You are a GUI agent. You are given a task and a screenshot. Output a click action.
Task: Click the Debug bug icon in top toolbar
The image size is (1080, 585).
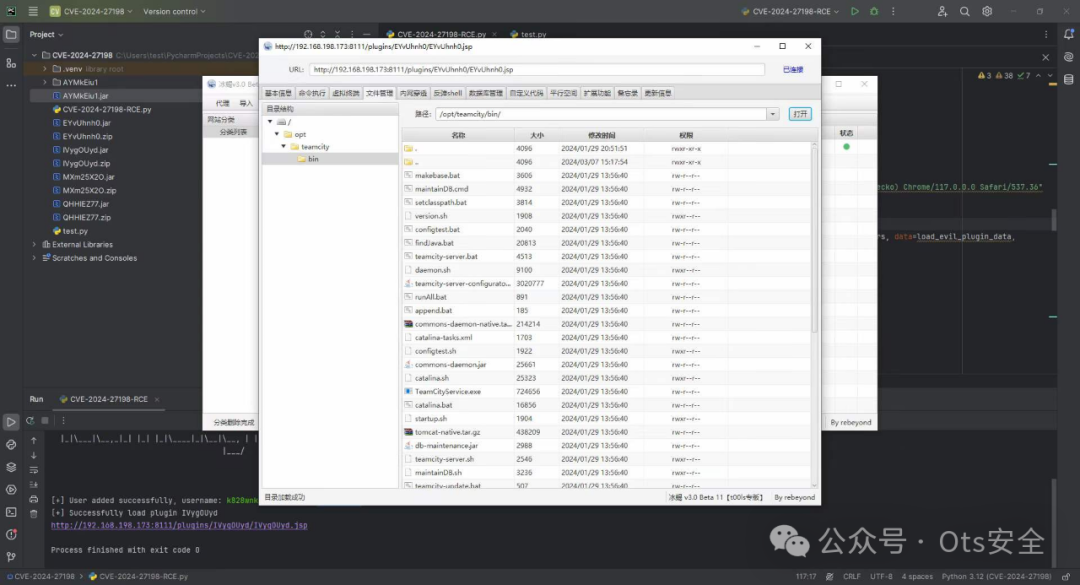coord(874,11)
